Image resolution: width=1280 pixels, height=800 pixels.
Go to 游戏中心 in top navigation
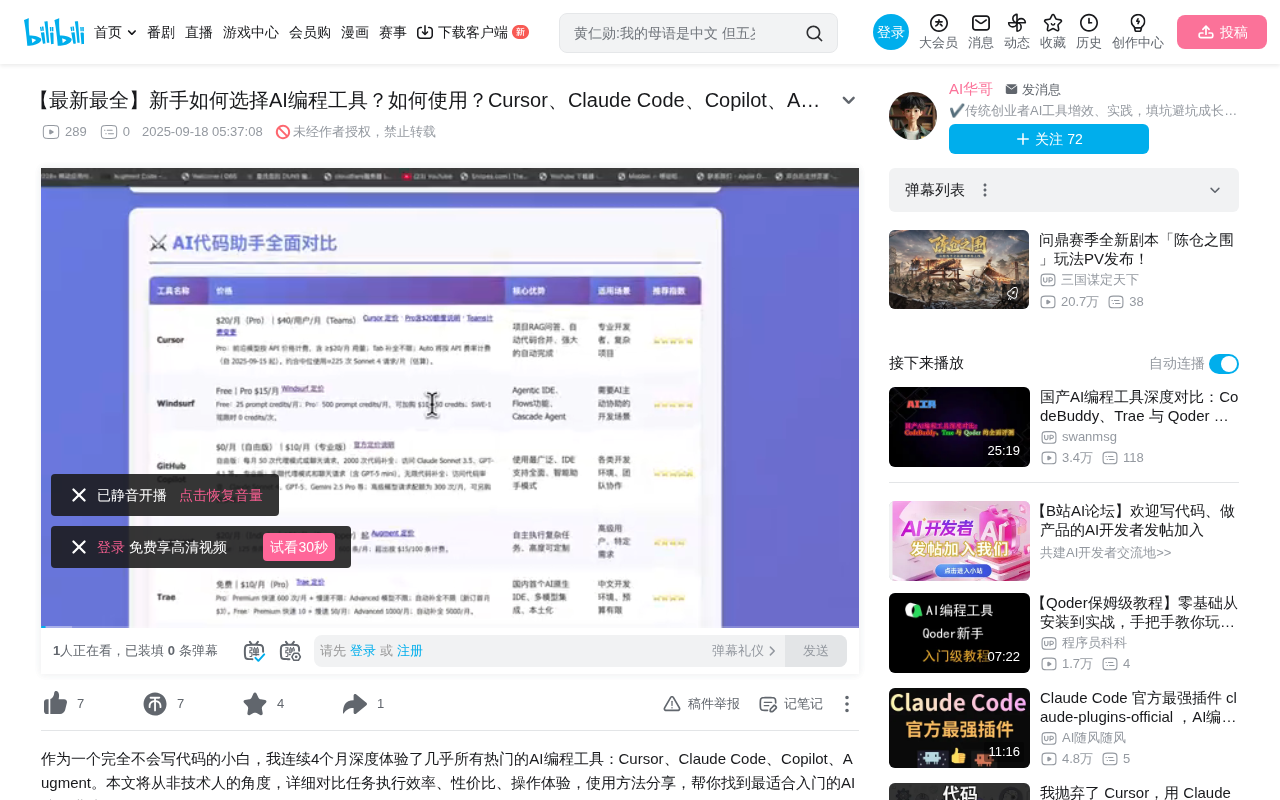click(x=251, y=32)
